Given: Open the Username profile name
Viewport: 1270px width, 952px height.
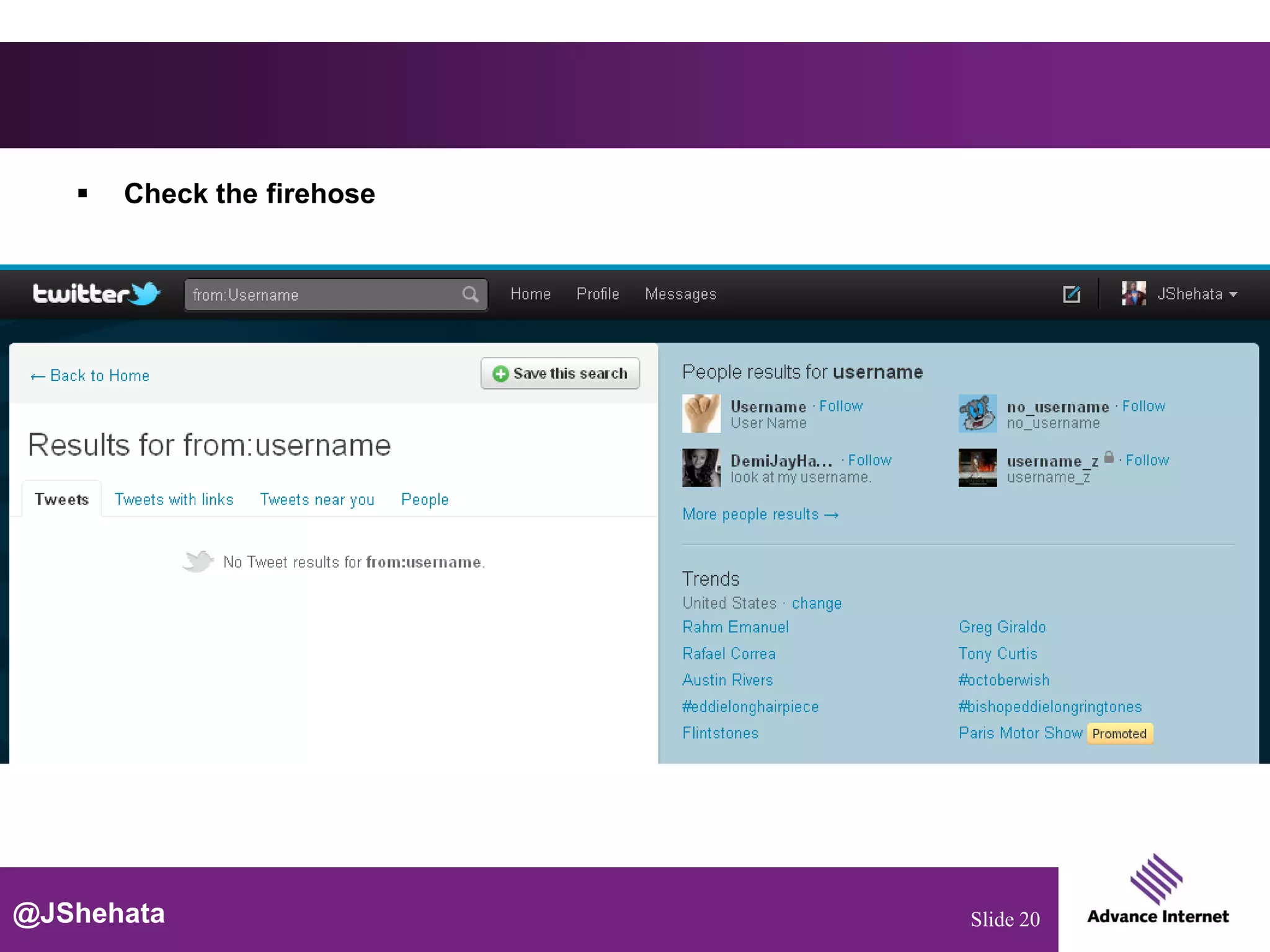Looking at the screenshot, I should pyautogui.click(x=768, y=407).
